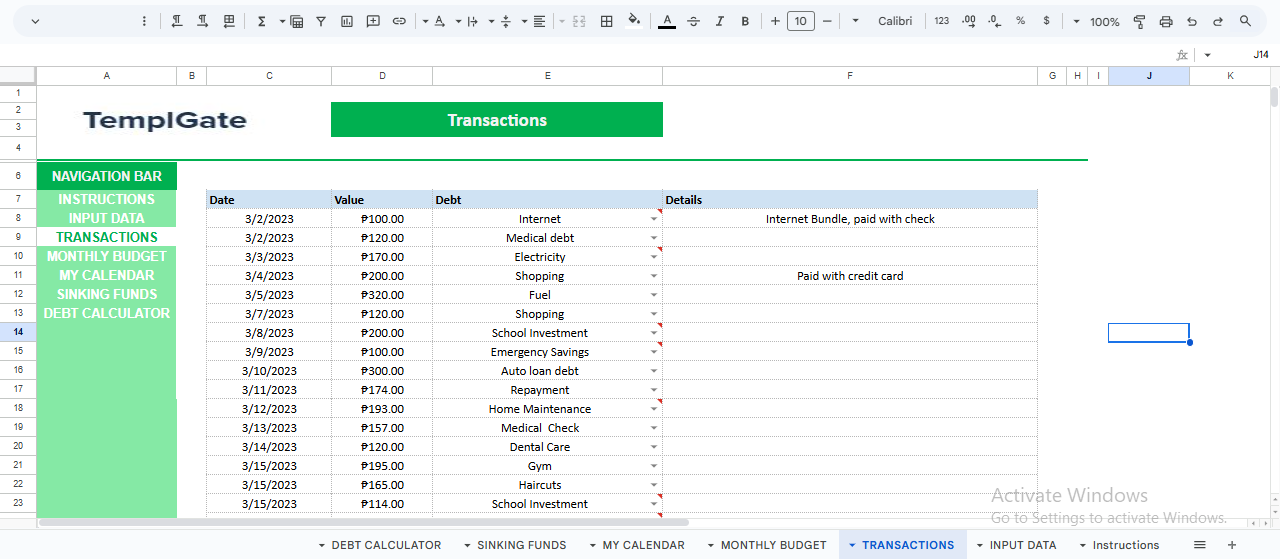Toggle italic formatting

click(x=719, y=21)
